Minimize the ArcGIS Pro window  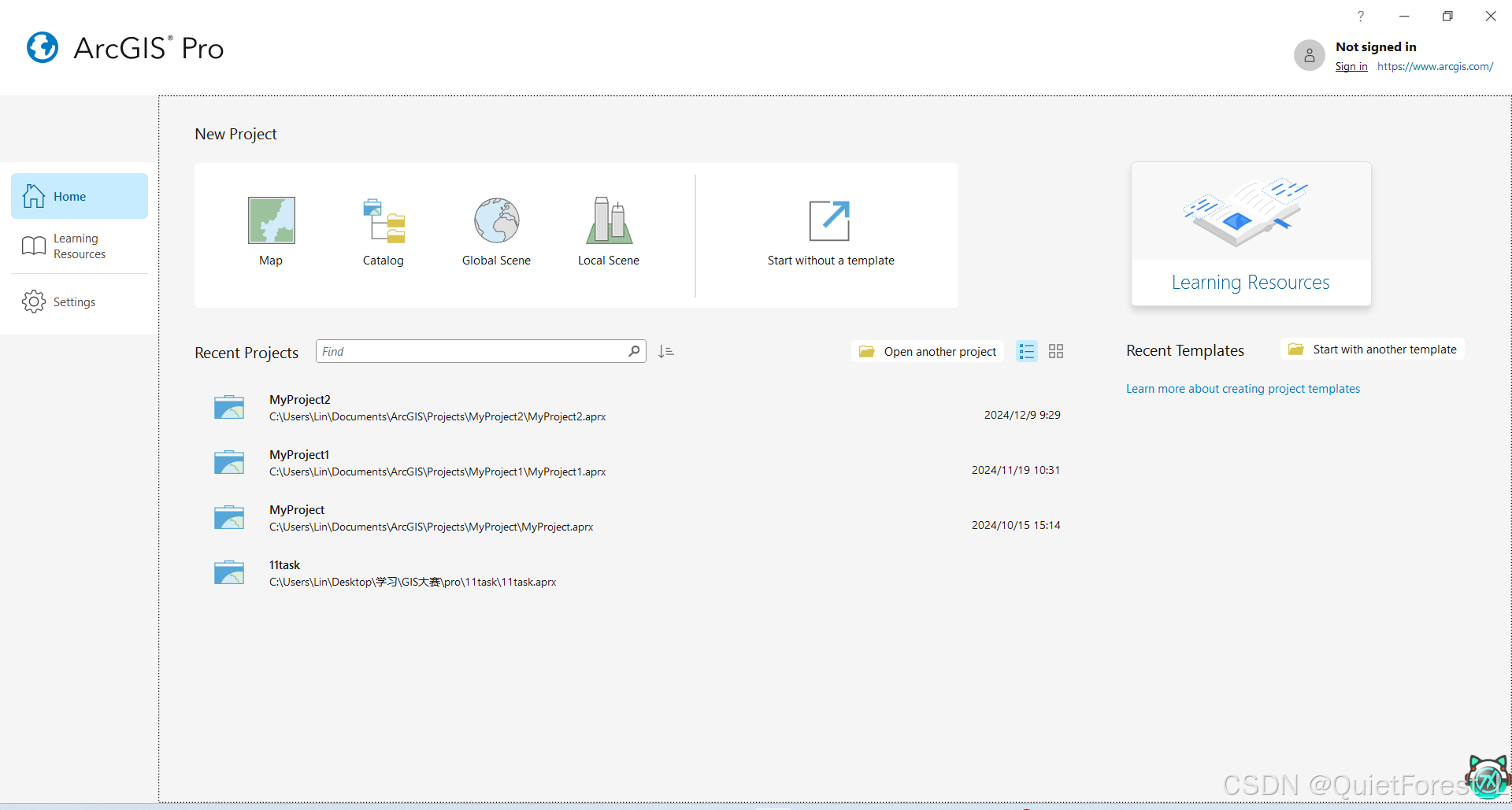(x=1404, y=17)
